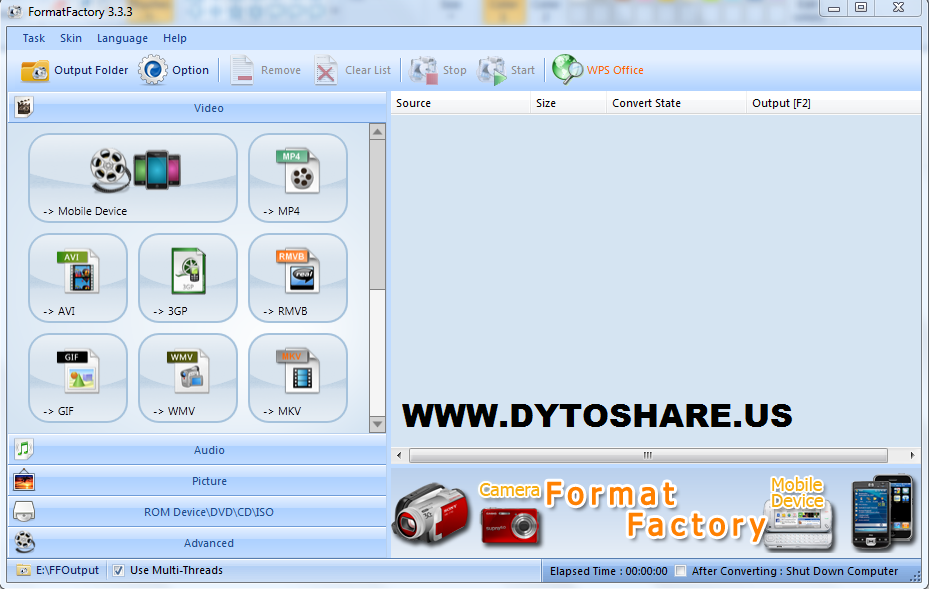This screenshot has height=589, width=929.
Task: Open the Skin menu
Action: click(x=71, y=38)
